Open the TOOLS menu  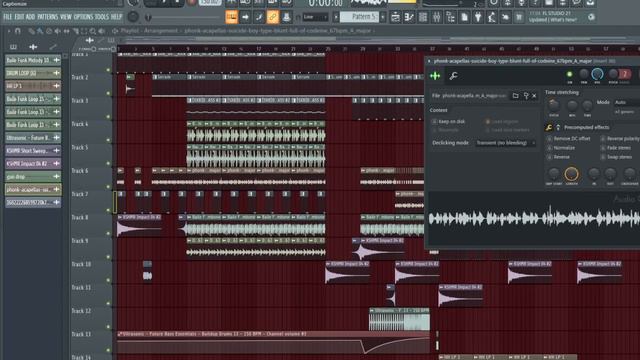[x=102, y=17]
